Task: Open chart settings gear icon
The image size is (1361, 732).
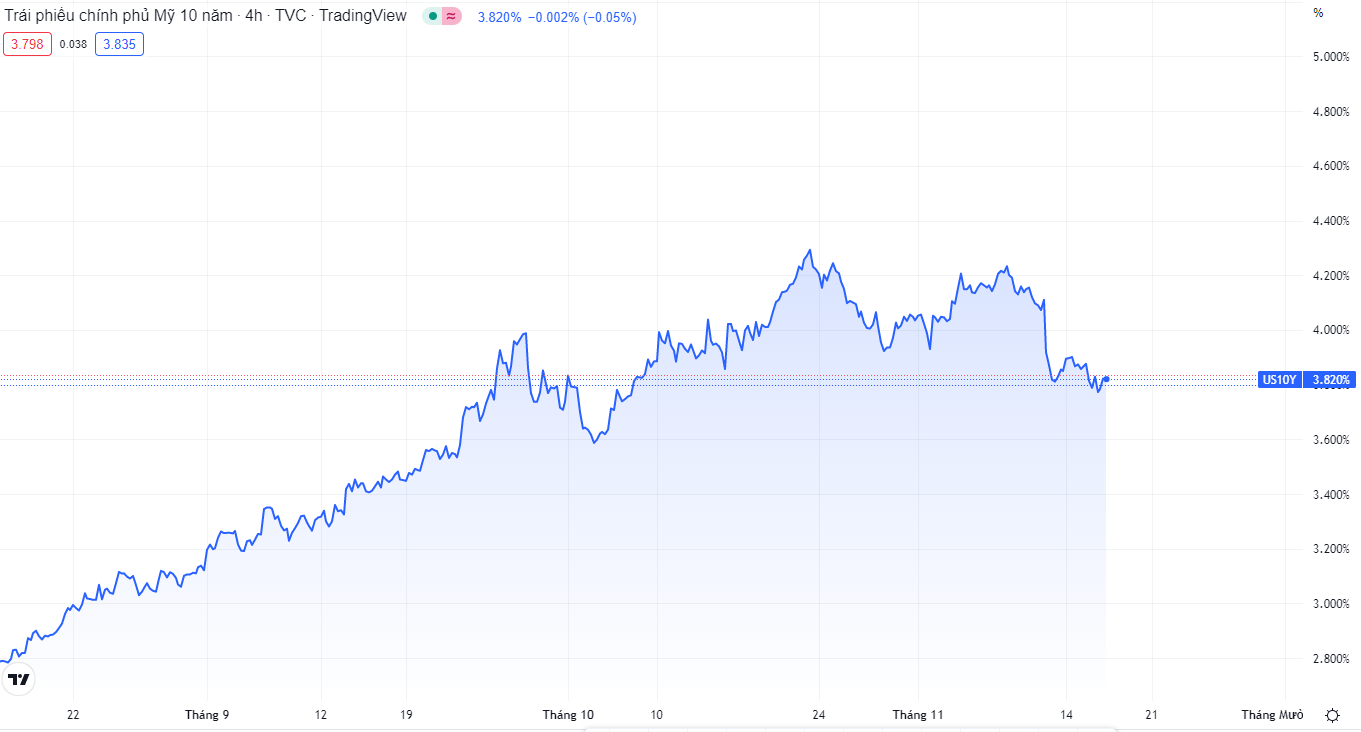Action: pos(1332,715)
